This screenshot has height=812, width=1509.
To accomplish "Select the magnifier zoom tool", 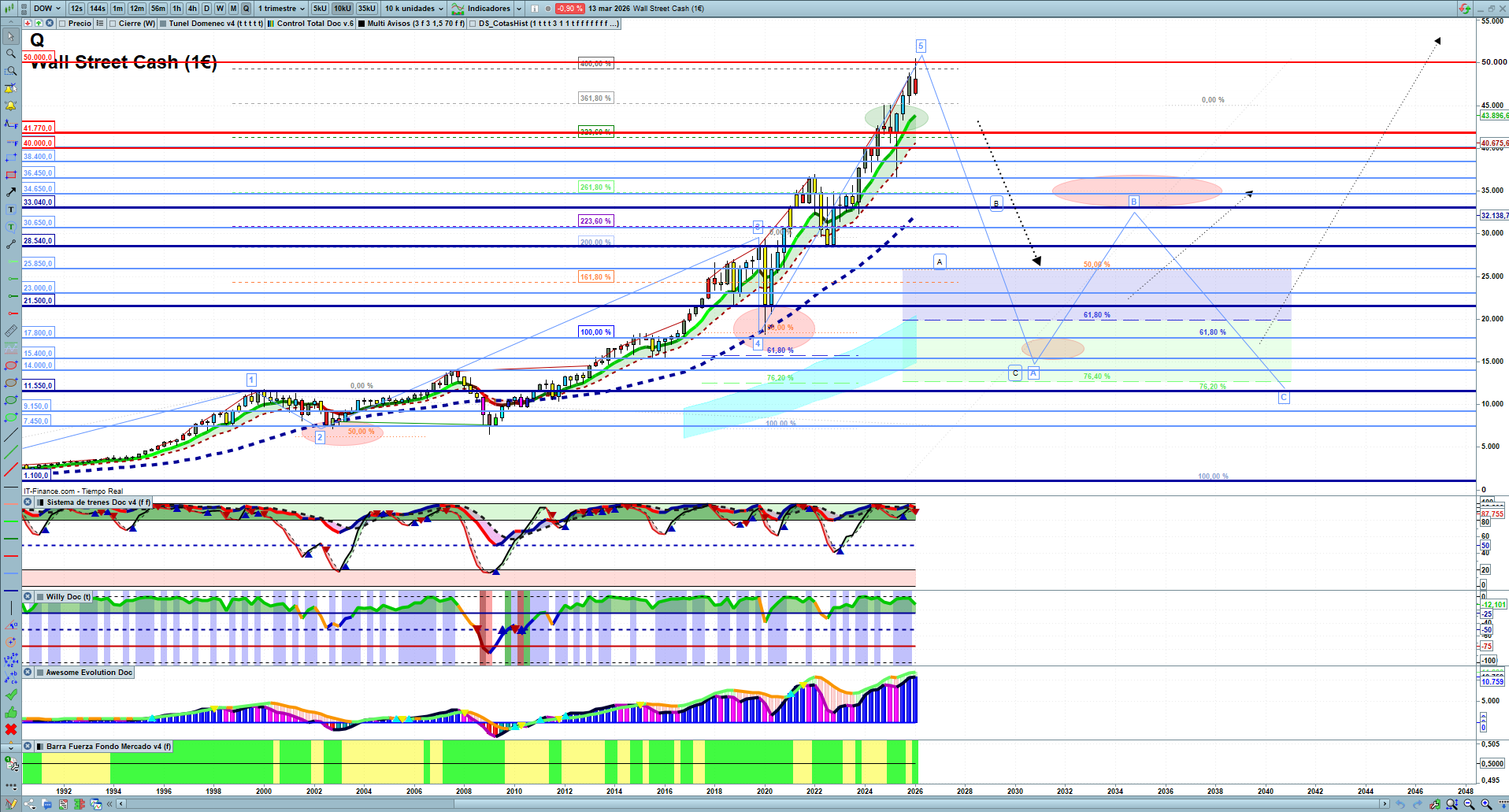I will tap(11, 54).
